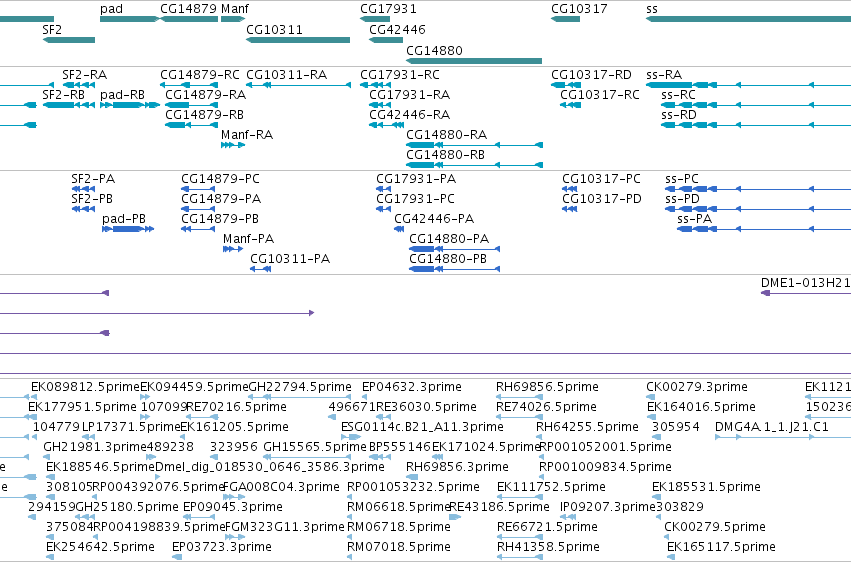The width and height of the screenshot is (851, 562).
Task: Click protein SF2-PB
Action: pos(92,199)
